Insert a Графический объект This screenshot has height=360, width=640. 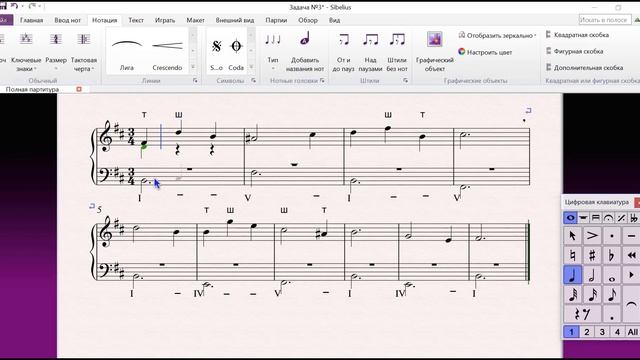tap(435, 51)
